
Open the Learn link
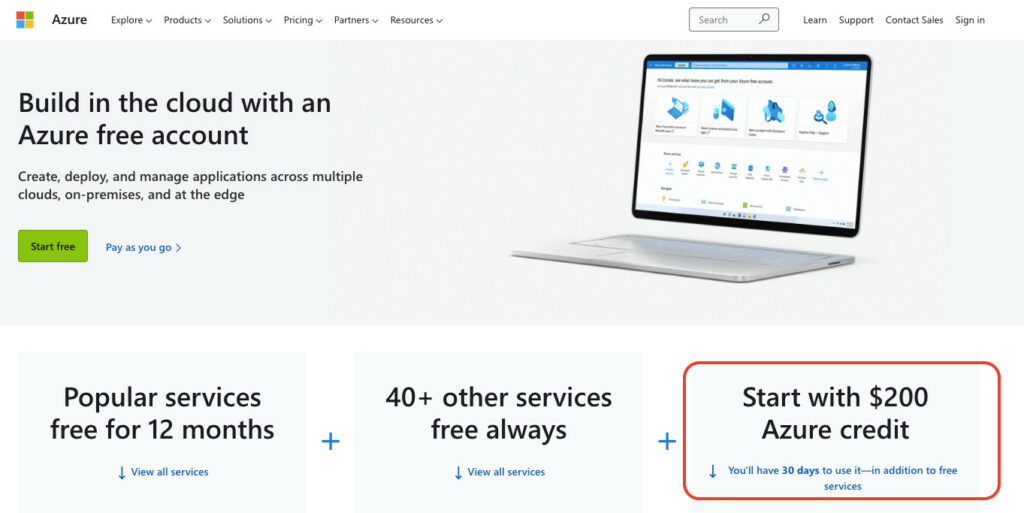click(x=814, y=20)
